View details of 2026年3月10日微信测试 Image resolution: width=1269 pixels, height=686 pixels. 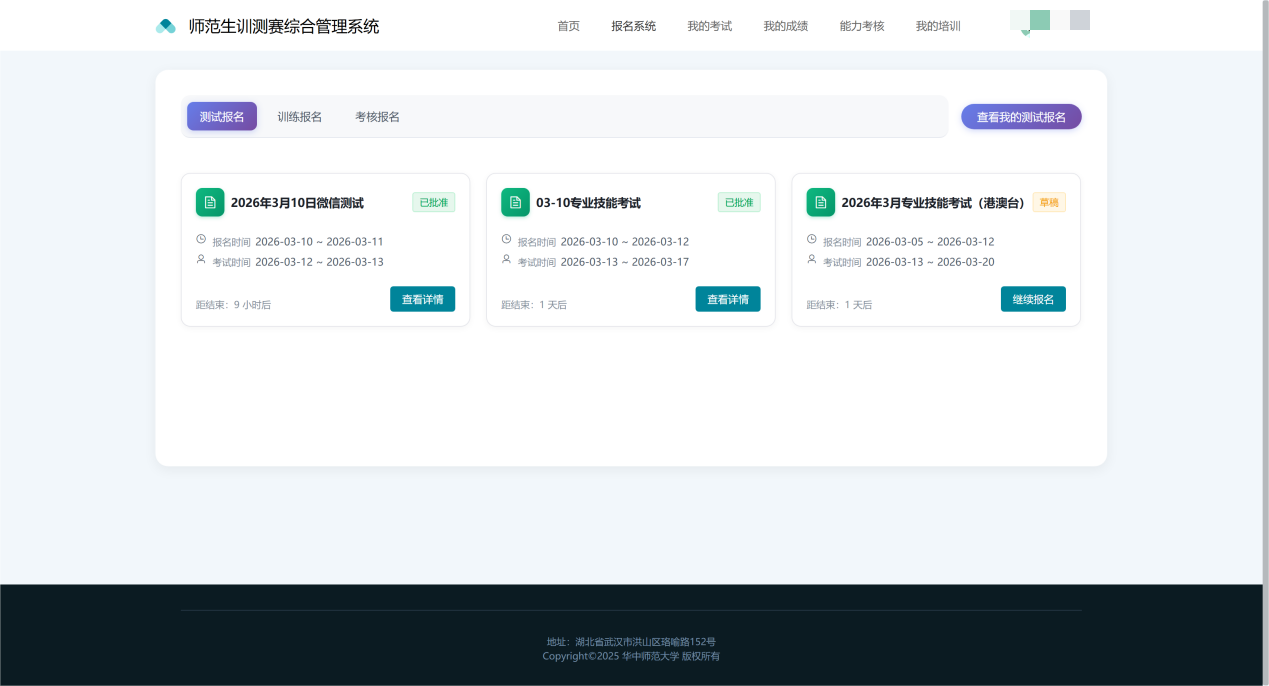click(422, 299)
